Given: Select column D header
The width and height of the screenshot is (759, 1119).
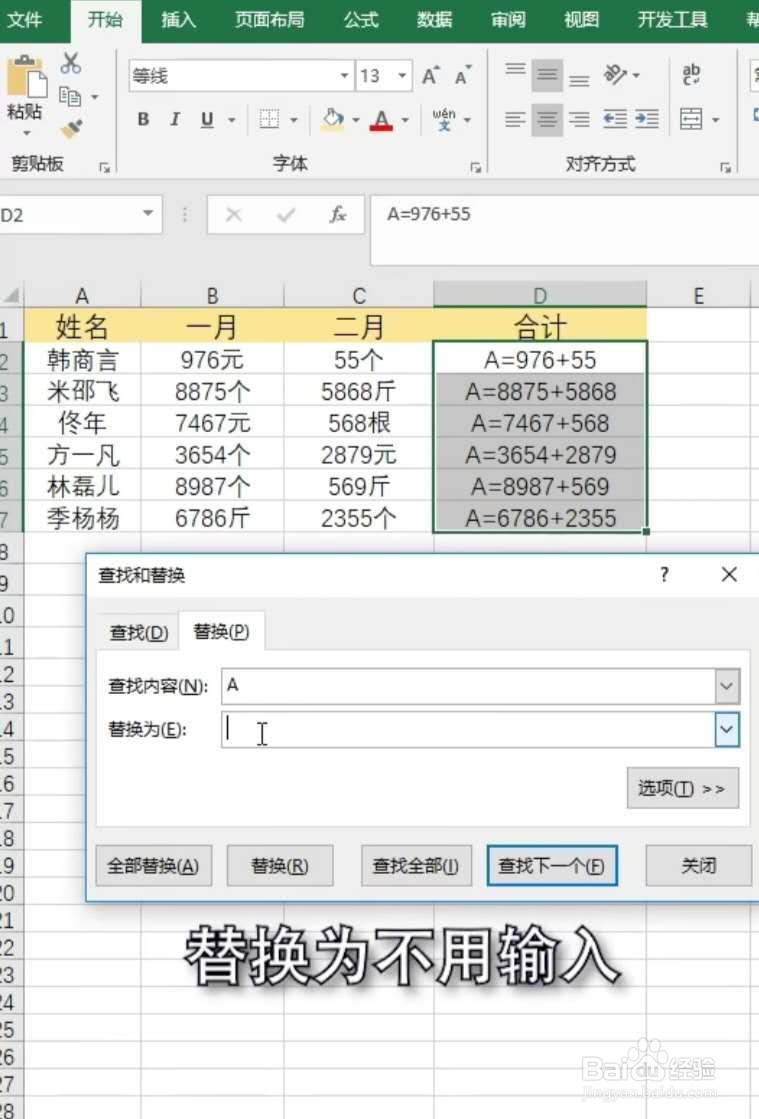Looking at the screenshot, I should pos(540,295).
